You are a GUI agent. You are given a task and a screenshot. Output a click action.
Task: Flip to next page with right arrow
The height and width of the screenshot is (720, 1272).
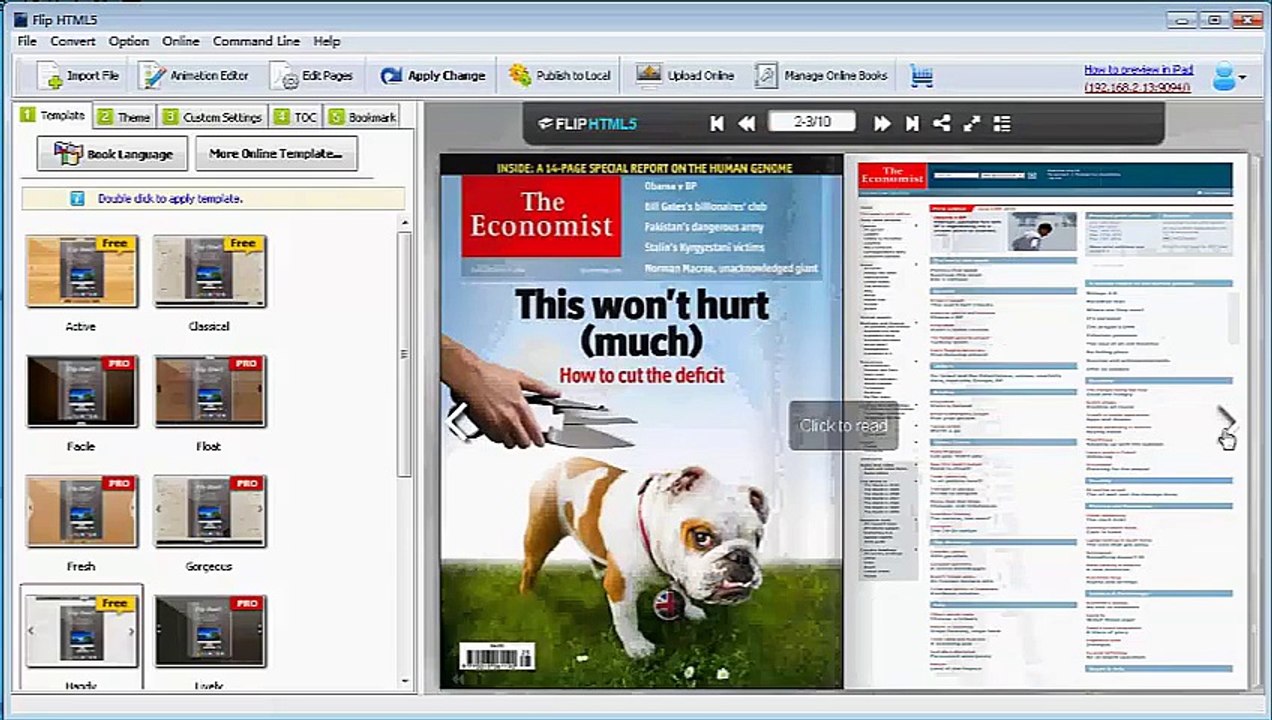[1226, 419]
